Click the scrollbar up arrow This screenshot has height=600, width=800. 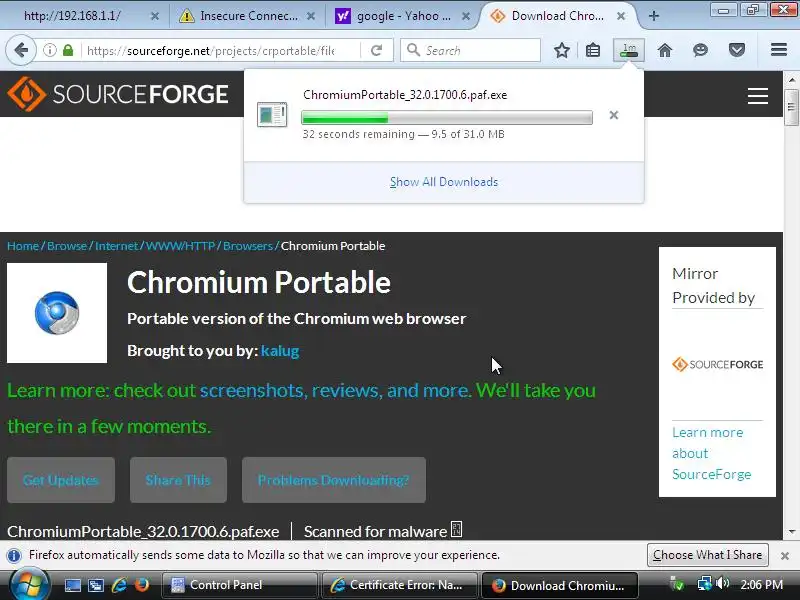click(791, 80)
